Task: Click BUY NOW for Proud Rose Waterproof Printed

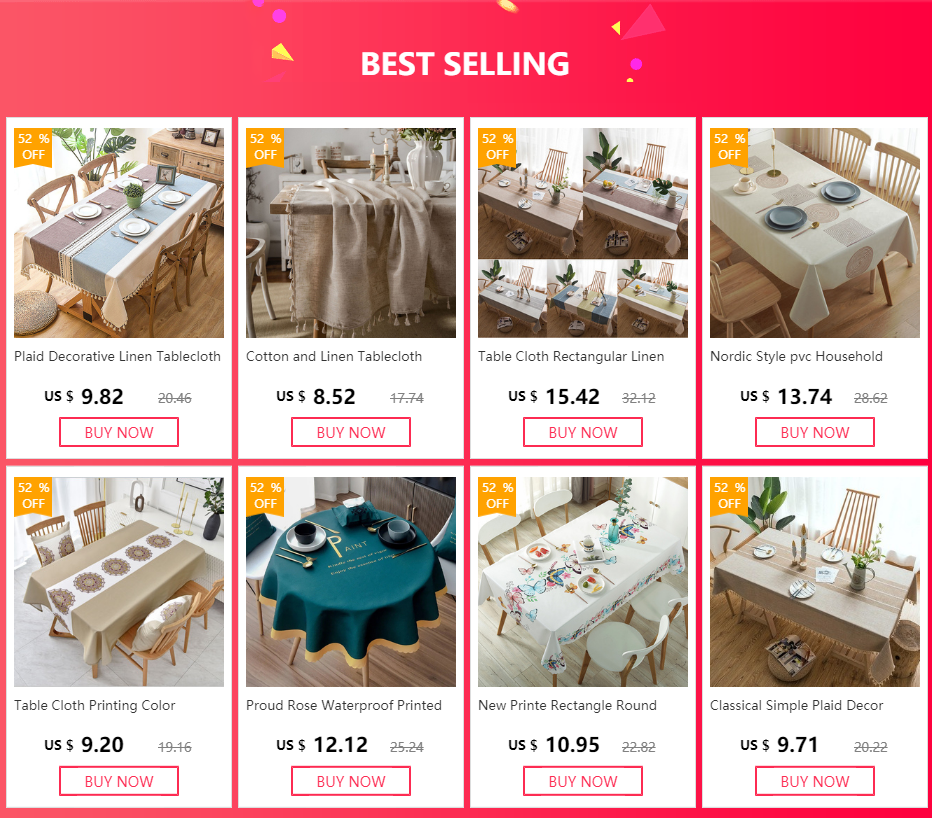Action: pyautogui.click(x=351, y=781)
